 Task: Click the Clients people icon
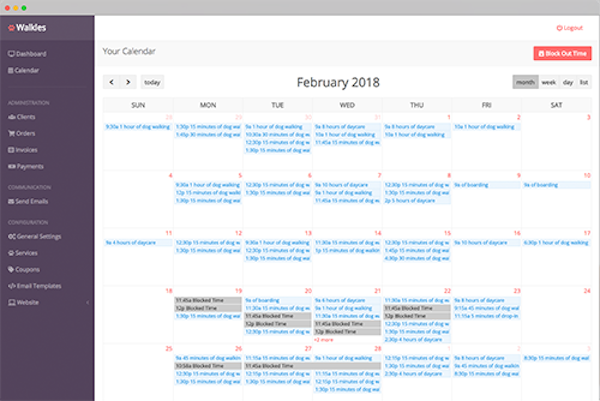(11, 117)
